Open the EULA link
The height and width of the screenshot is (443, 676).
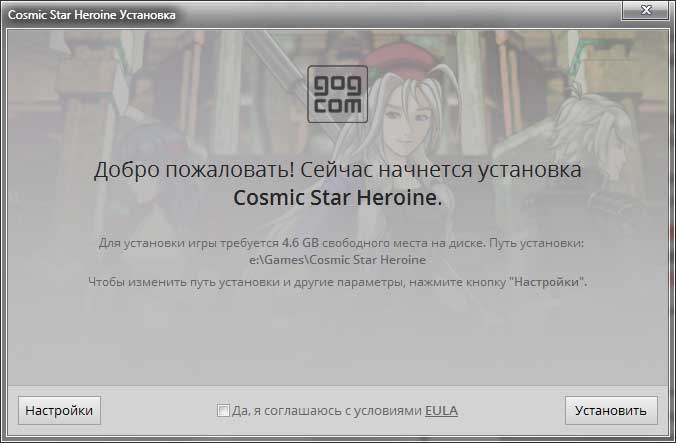(x=441, y=411)
